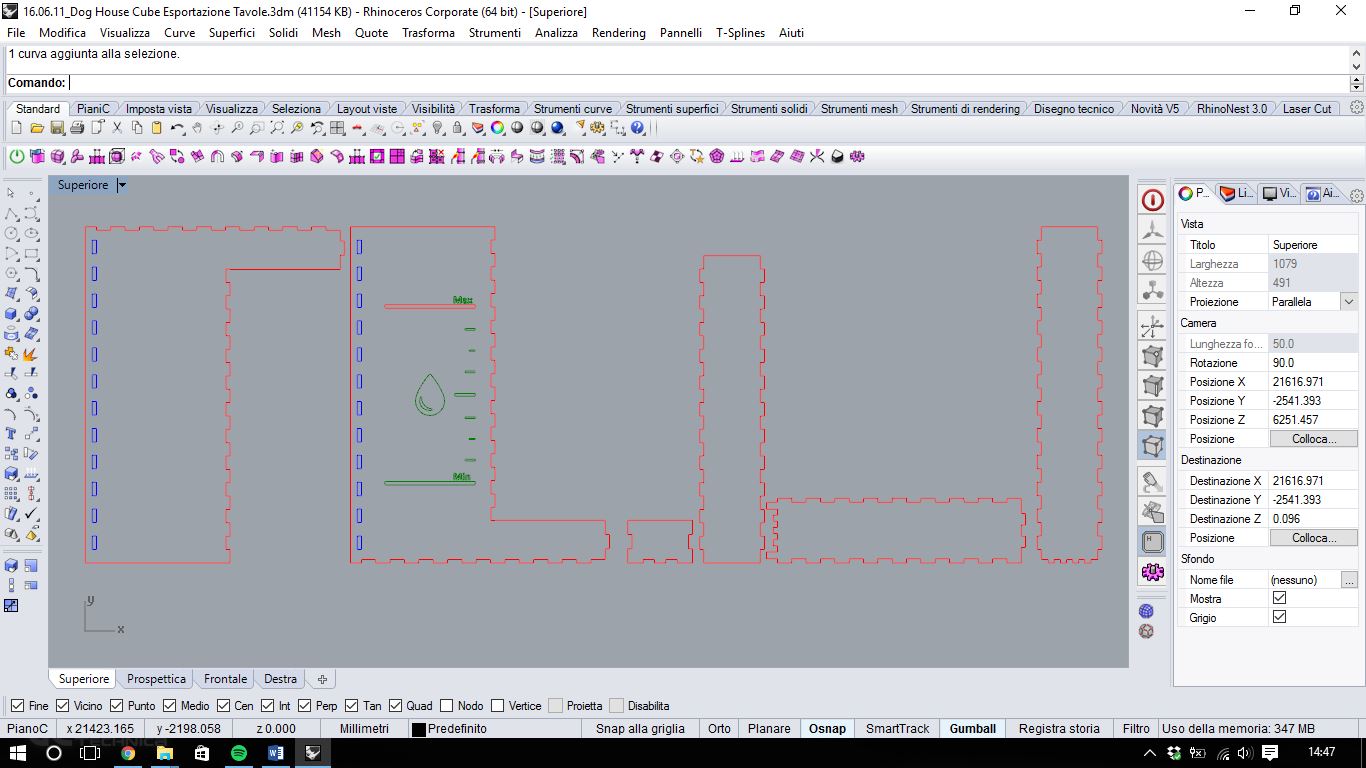The width and height of the screenshot is (1366, 768).
Task: Click the red power icon beside the viewport
Action: (x=1152, y=200)
